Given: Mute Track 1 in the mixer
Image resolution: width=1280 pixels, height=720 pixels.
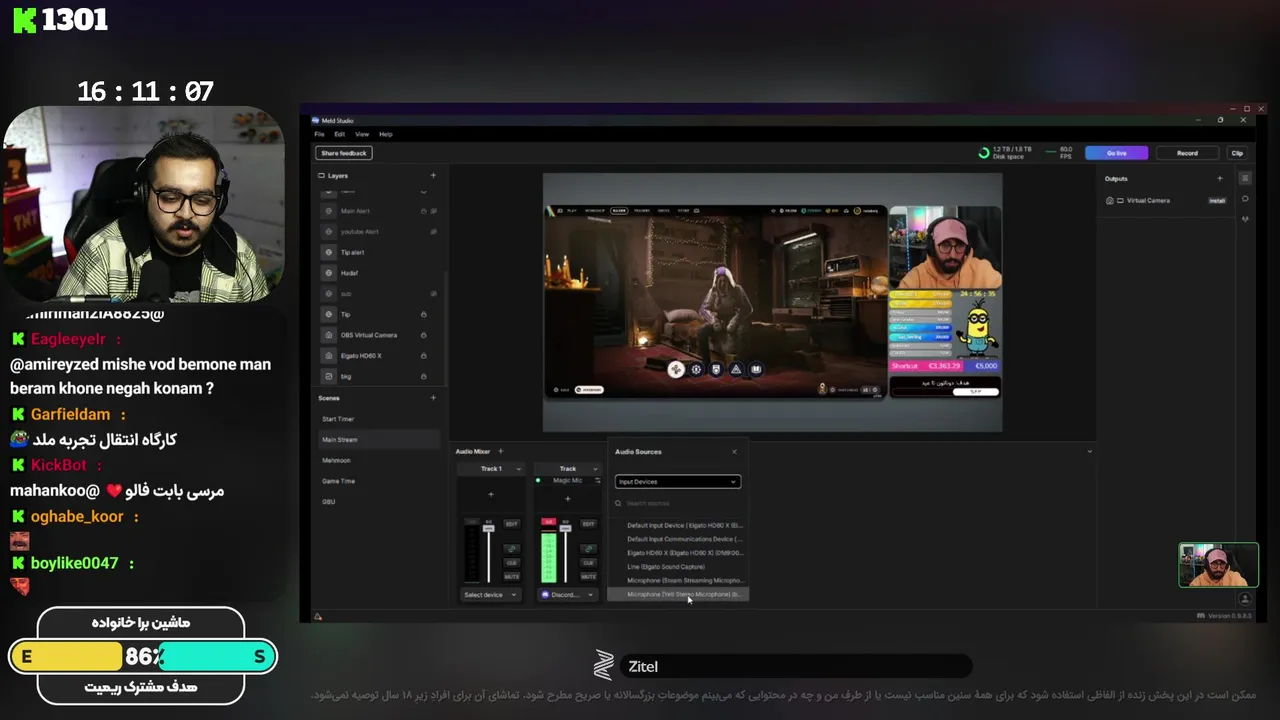Looking at the screenshot, I should coord(511,577).
